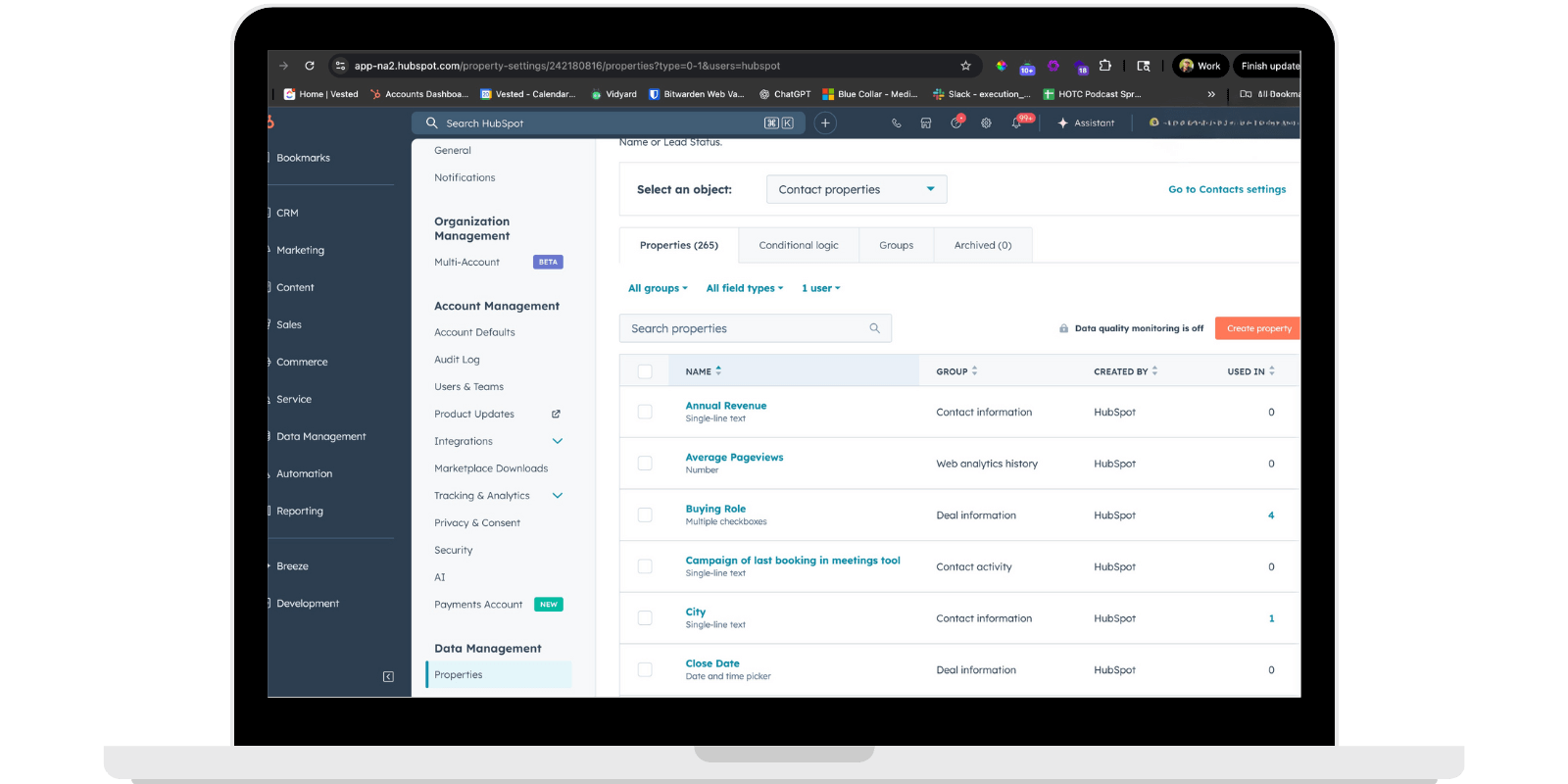Viewport: 1568px width, 784px height.
Task: Tick the select-all checkbox in table header
Action: (x=645, y=371)
